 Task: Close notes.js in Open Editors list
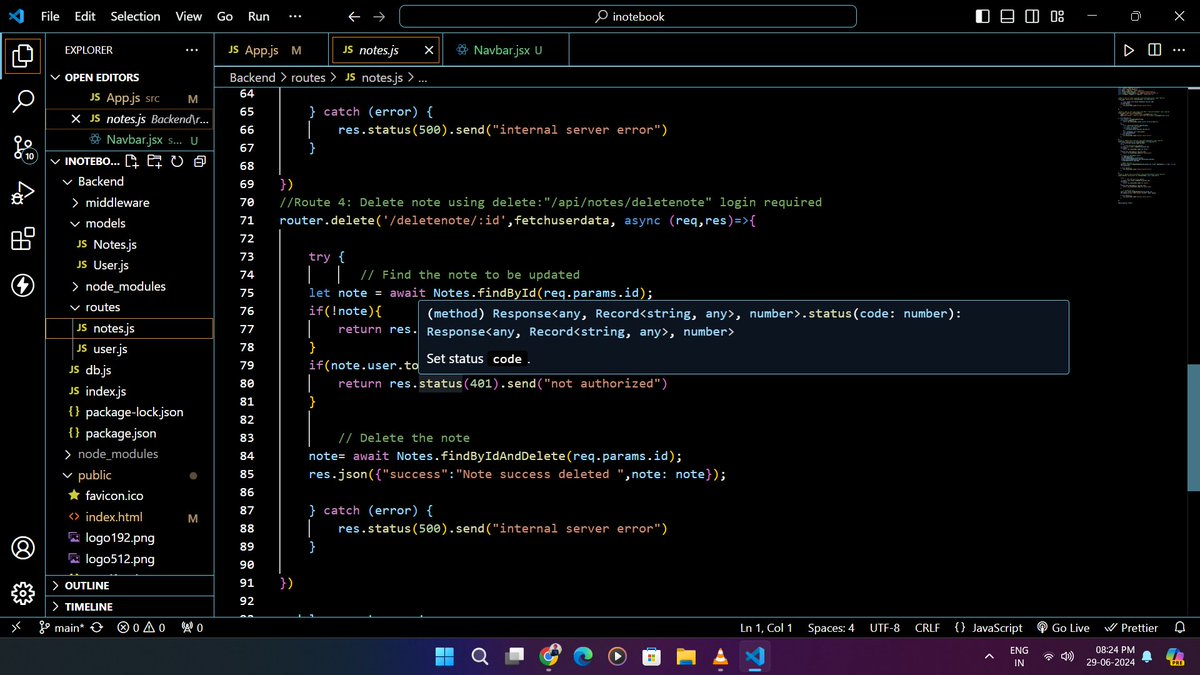(x=76, y=119)
